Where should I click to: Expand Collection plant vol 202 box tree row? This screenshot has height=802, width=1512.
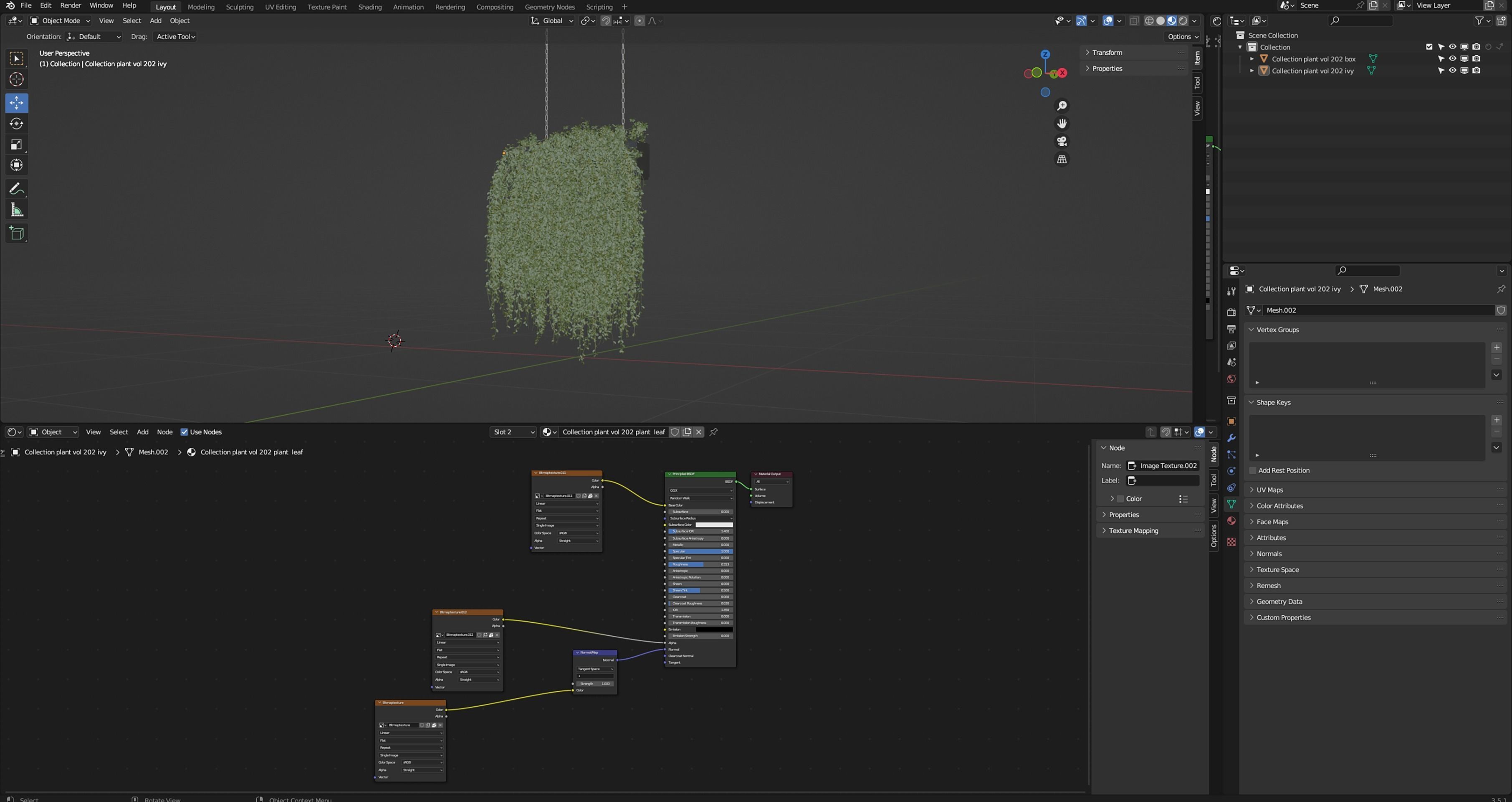(x=1252, y=59)
